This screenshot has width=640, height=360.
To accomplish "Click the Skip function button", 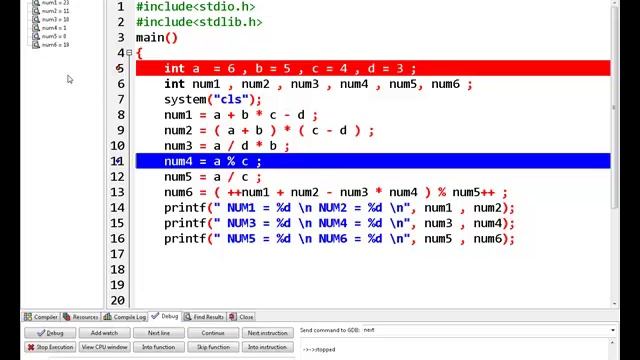I will [213, 347].
